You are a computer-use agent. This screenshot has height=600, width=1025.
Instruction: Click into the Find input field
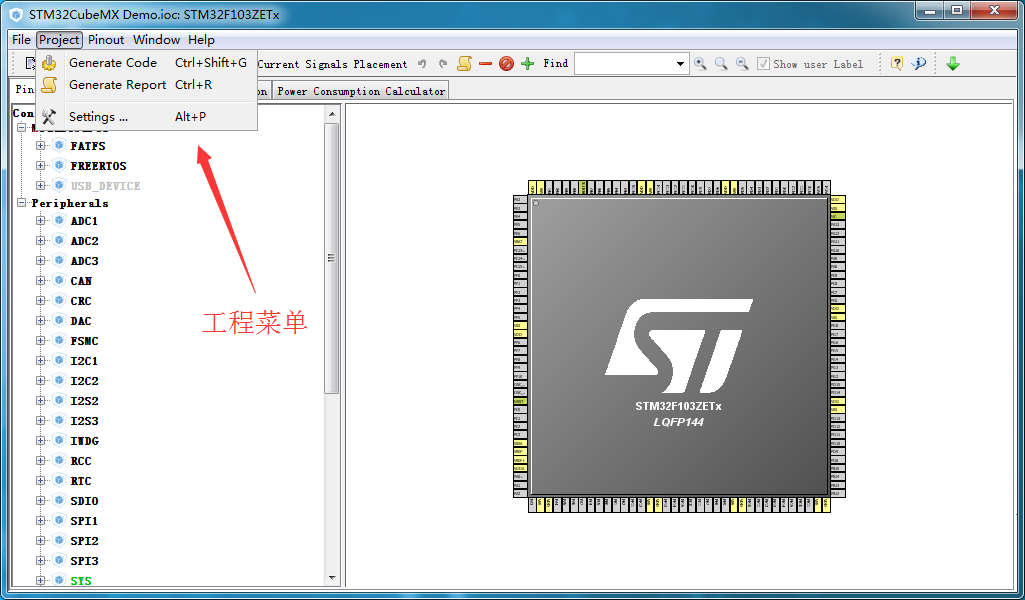pyautogui.click(x=624, y=64)
